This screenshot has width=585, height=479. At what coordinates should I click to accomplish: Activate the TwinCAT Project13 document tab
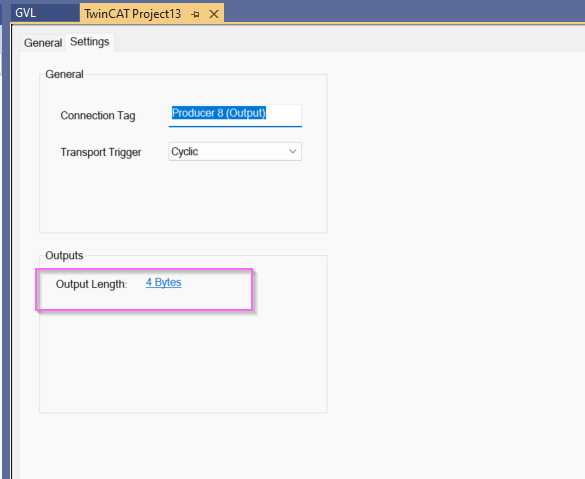pyautogui.click(x=132, y=14)
